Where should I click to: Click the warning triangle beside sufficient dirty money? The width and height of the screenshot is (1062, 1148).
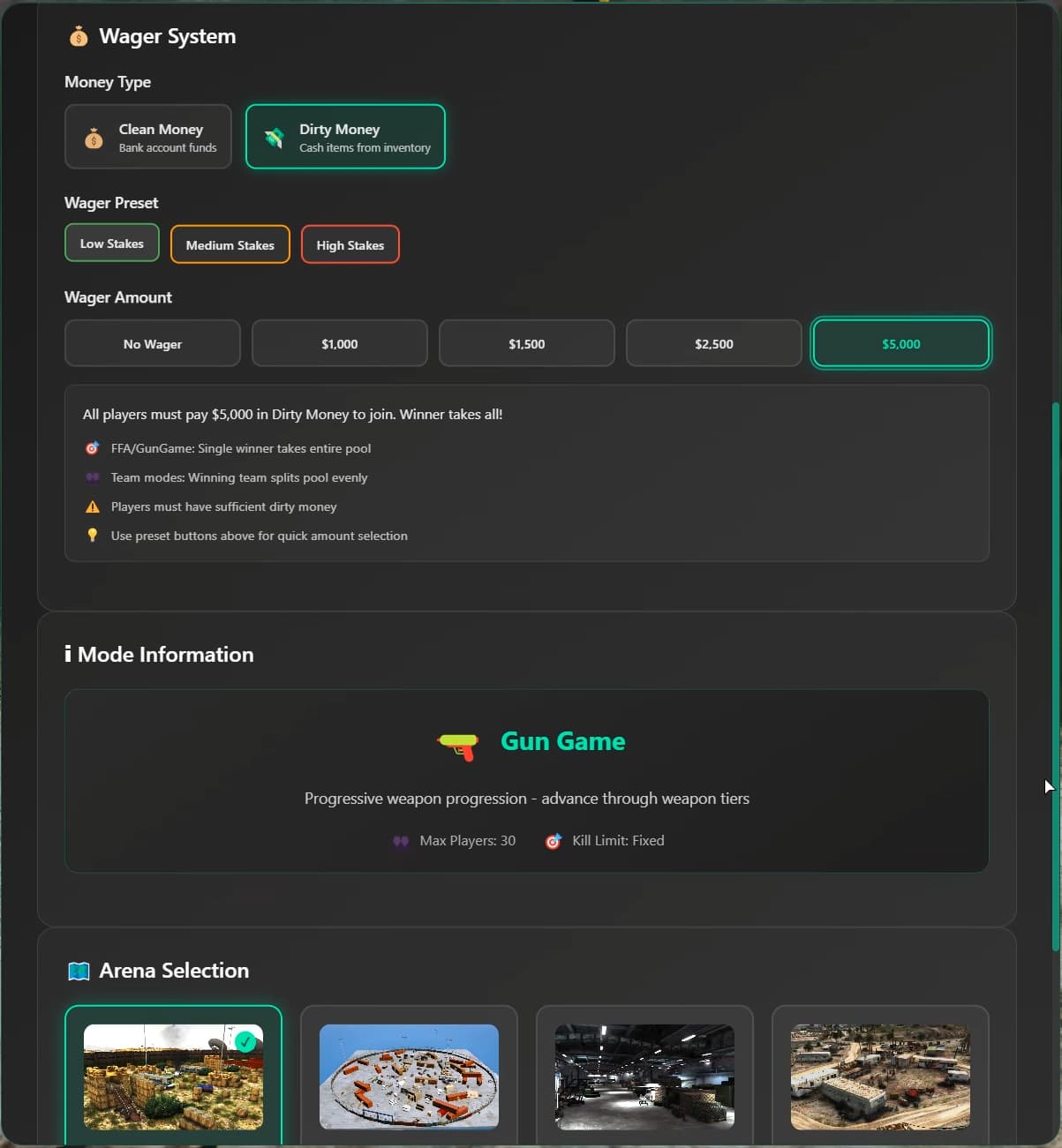point(92,506)
